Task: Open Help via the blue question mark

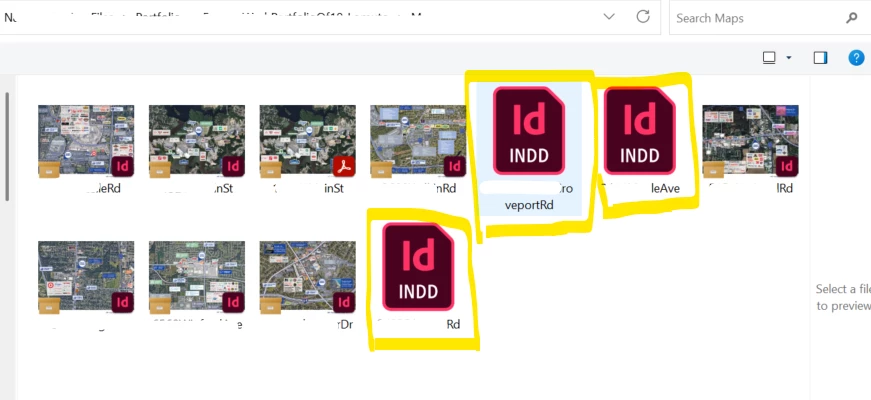Action: tap(857, 58)
